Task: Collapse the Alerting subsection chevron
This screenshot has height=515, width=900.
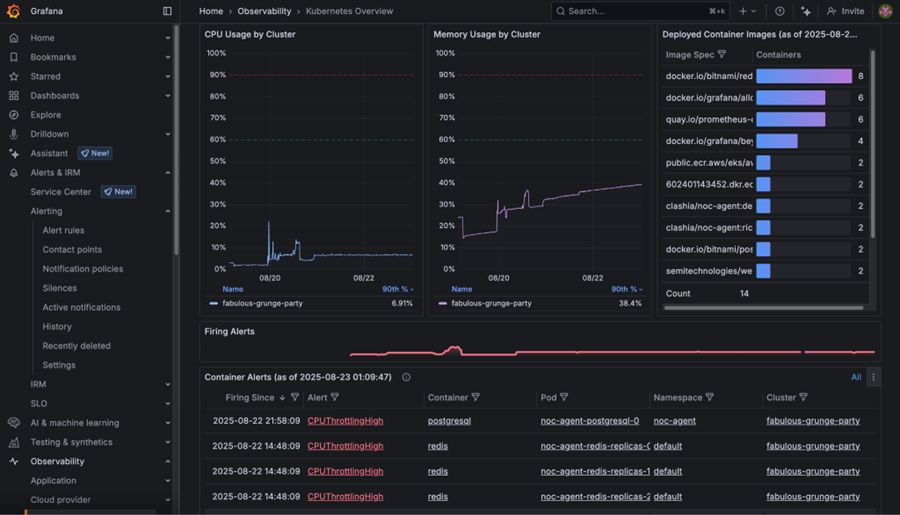Action: tap(168, 211)
